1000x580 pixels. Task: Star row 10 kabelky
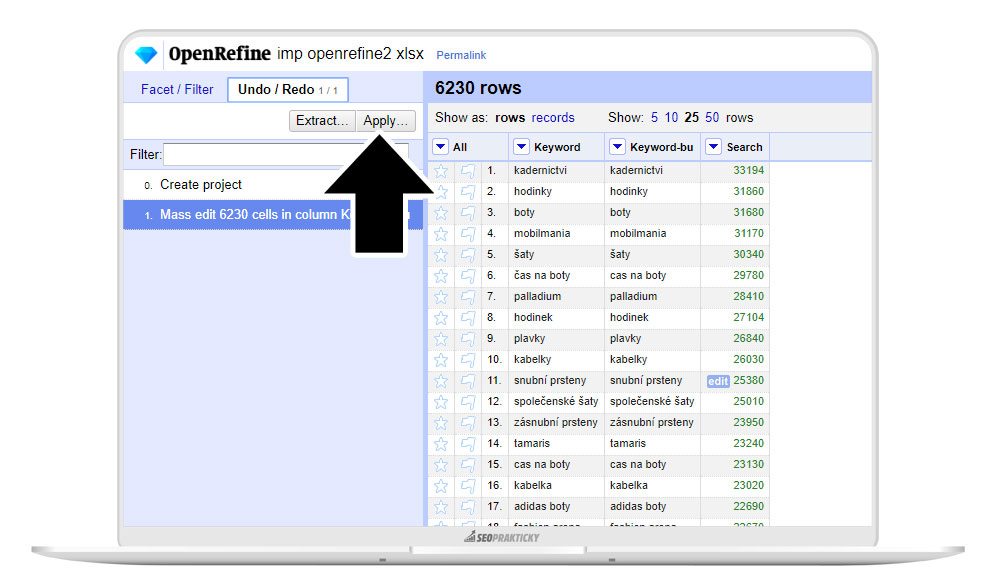[x=441, y=361]
